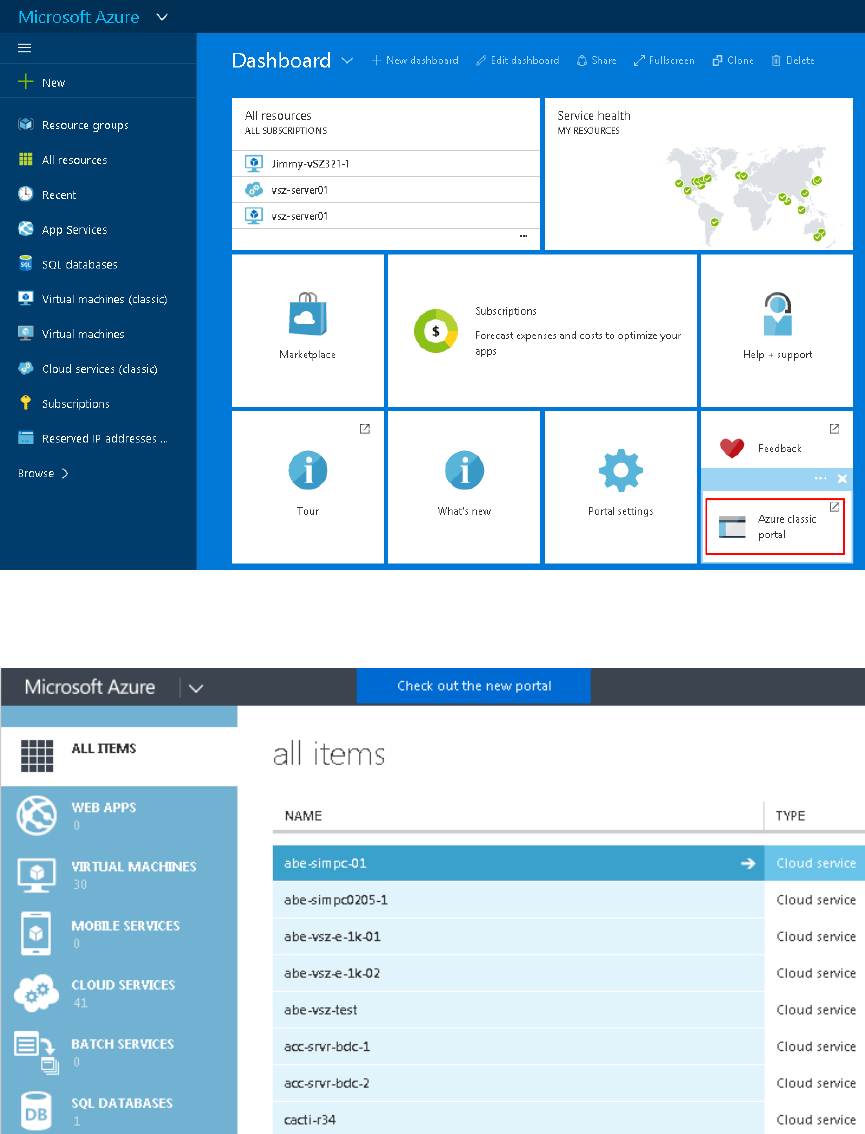Select All resources grid icon
The image size is (865, 1134).
[25, 159]
